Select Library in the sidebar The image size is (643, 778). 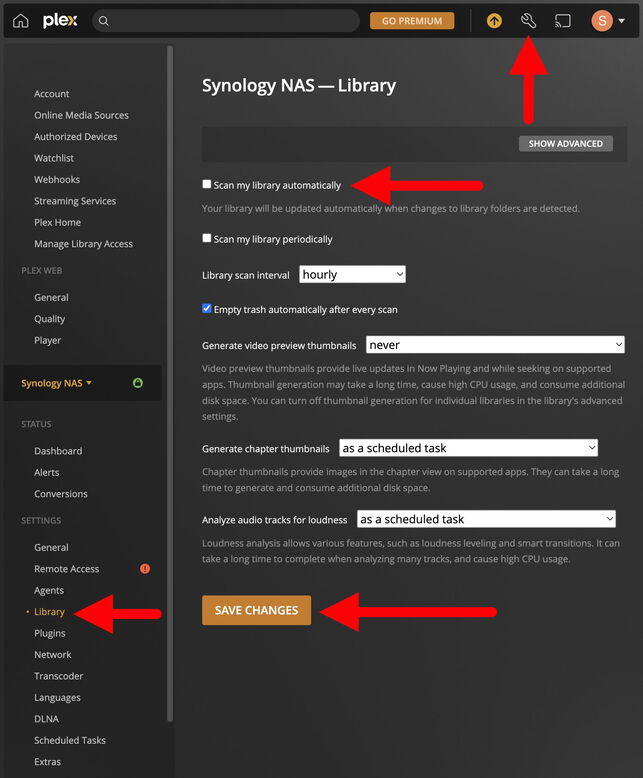pyautogui.click(x=49, y=612)
